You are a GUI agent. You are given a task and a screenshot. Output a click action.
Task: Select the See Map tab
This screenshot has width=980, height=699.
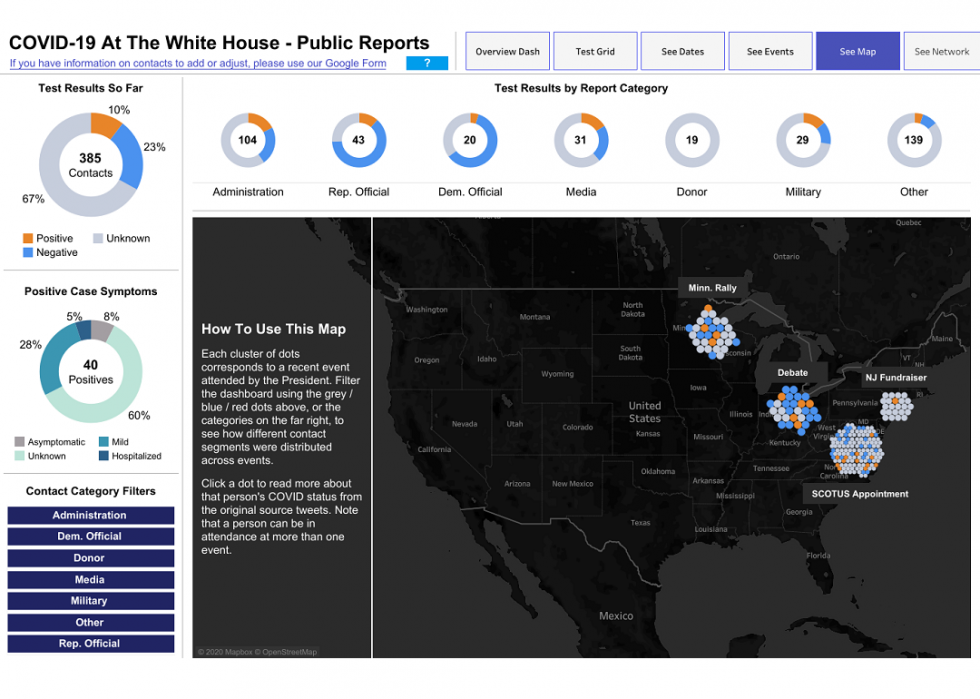tap(858, 51)
